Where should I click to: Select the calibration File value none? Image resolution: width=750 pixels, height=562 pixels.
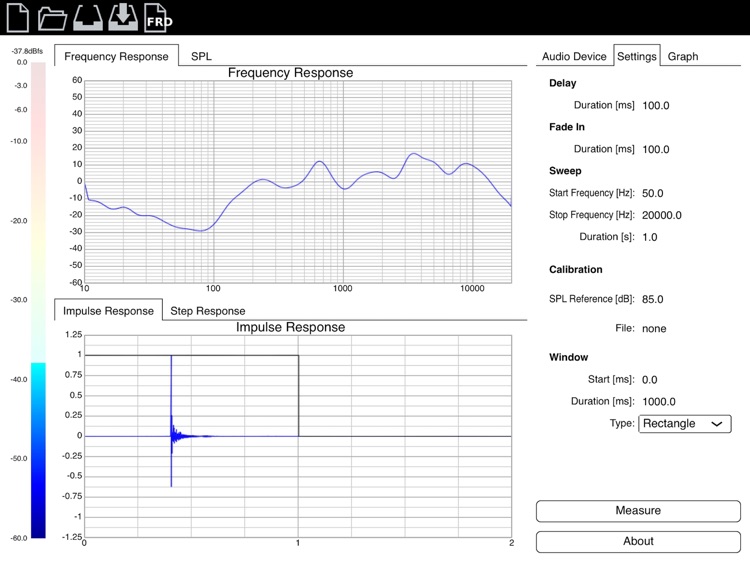pos(654,329)
